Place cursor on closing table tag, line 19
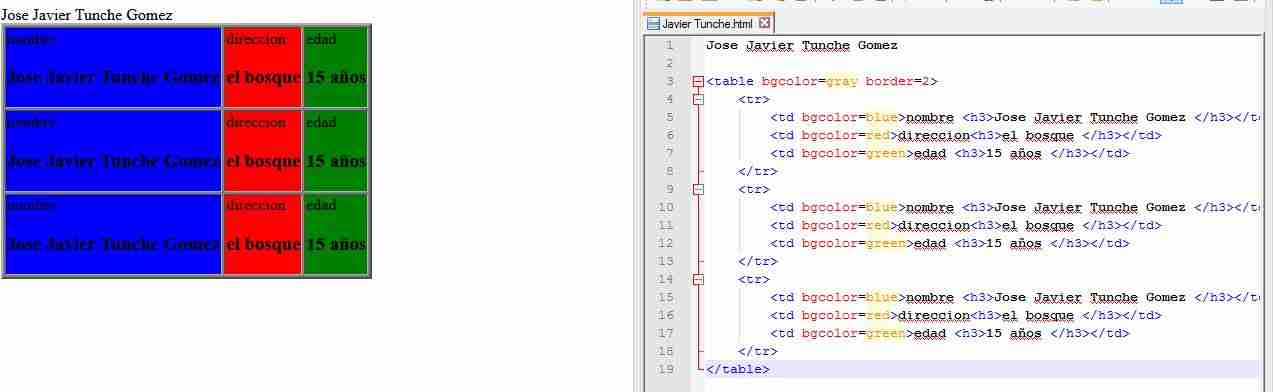This screenshot has height=392, width=1273. 738,369
